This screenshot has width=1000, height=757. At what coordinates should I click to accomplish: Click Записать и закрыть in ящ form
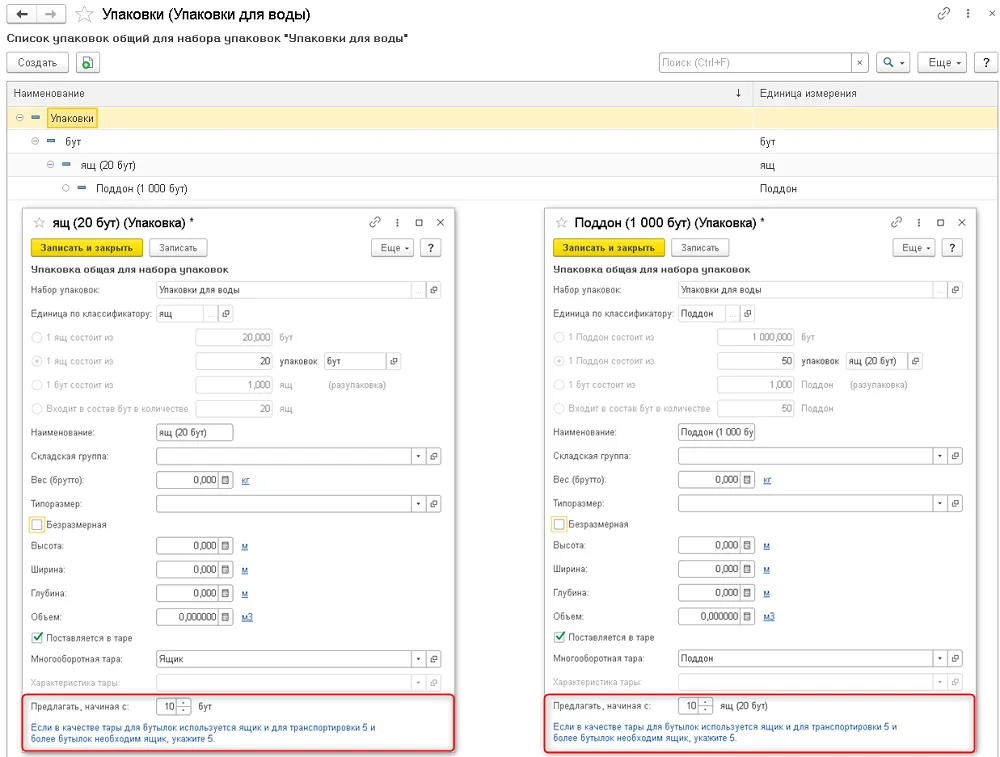point(87,247)
